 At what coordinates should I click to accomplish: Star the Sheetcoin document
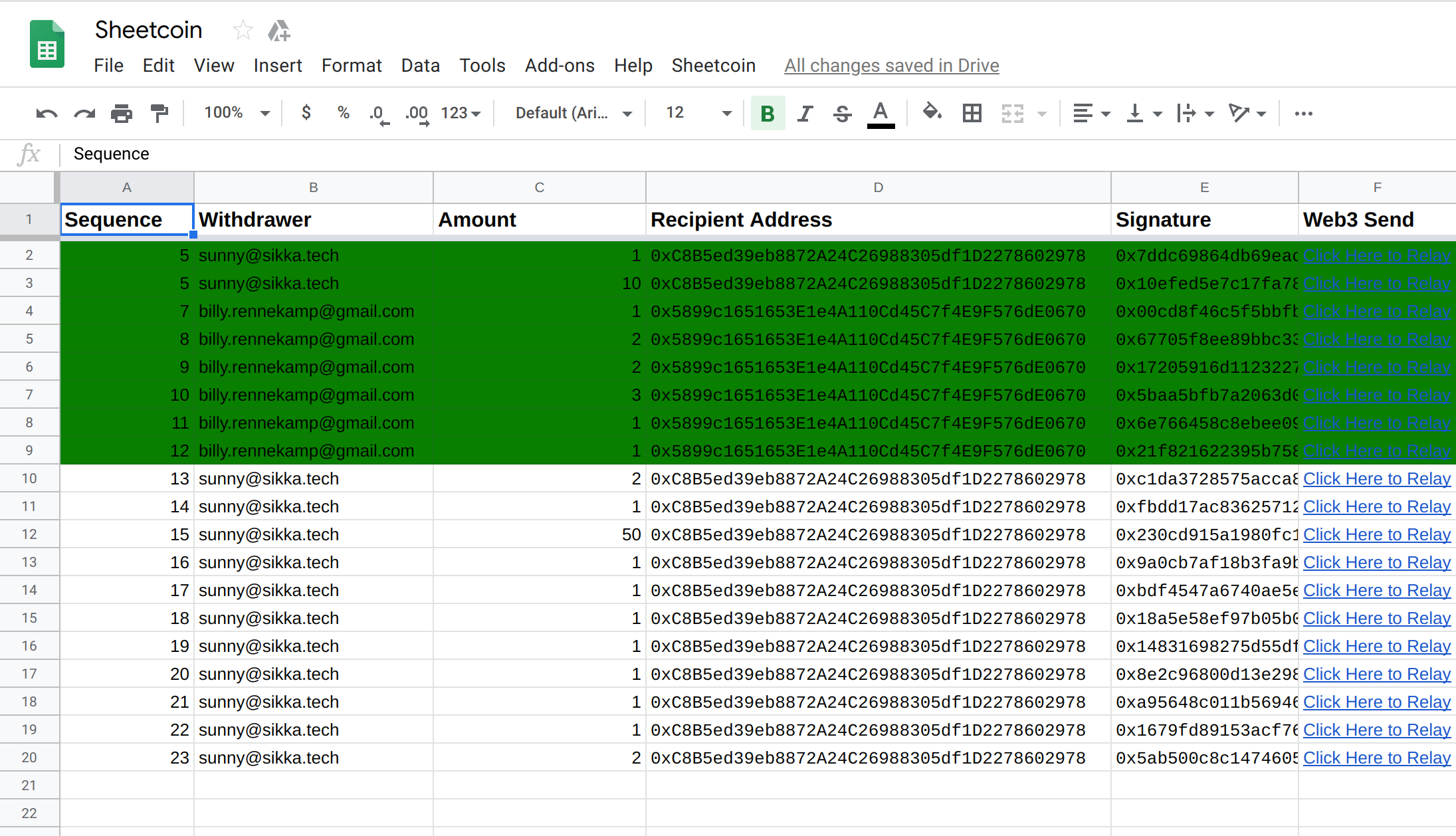click(243, 30)
